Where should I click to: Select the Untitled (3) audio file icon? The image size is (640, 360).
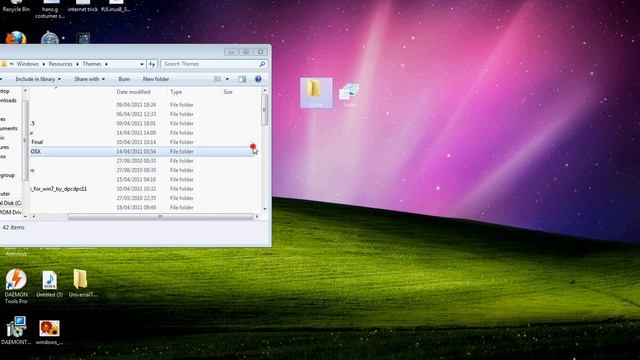pos(49,284)
